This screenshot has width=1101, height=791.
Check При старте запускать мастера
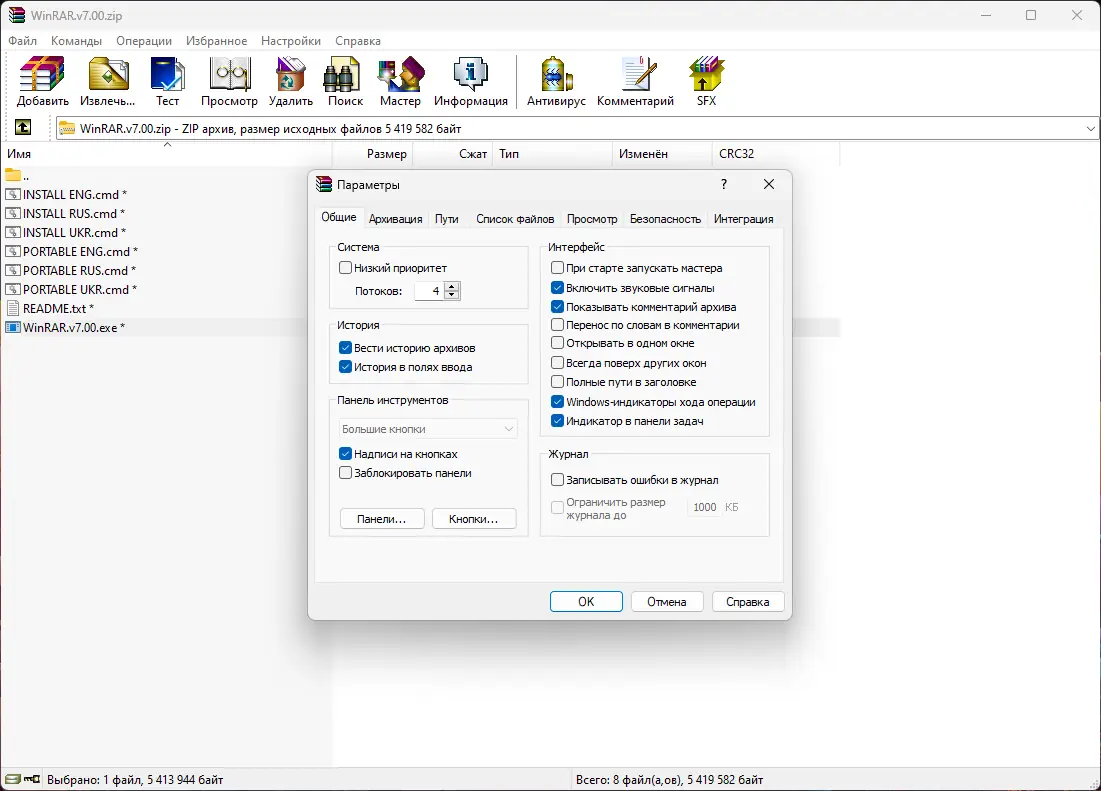click(x=558, y=267)
